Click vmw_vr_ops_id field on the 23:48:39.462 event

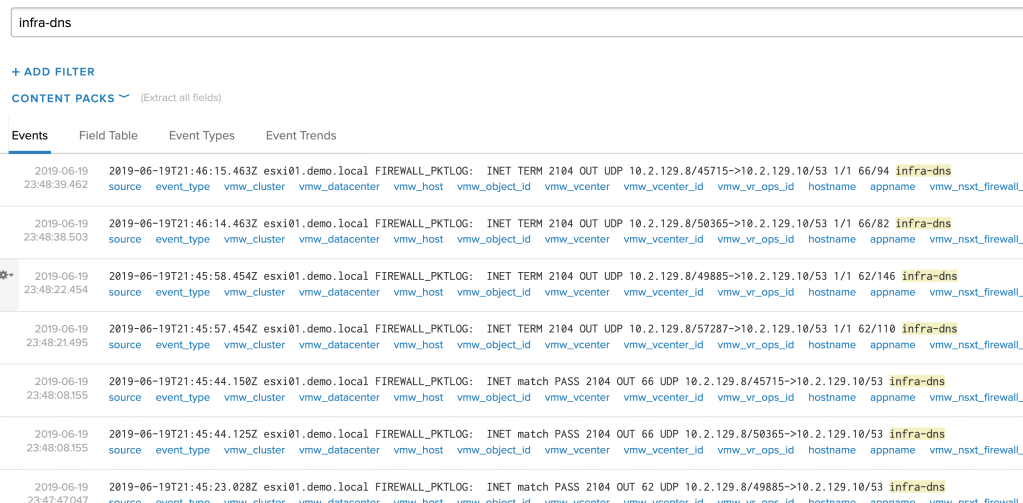755,187
